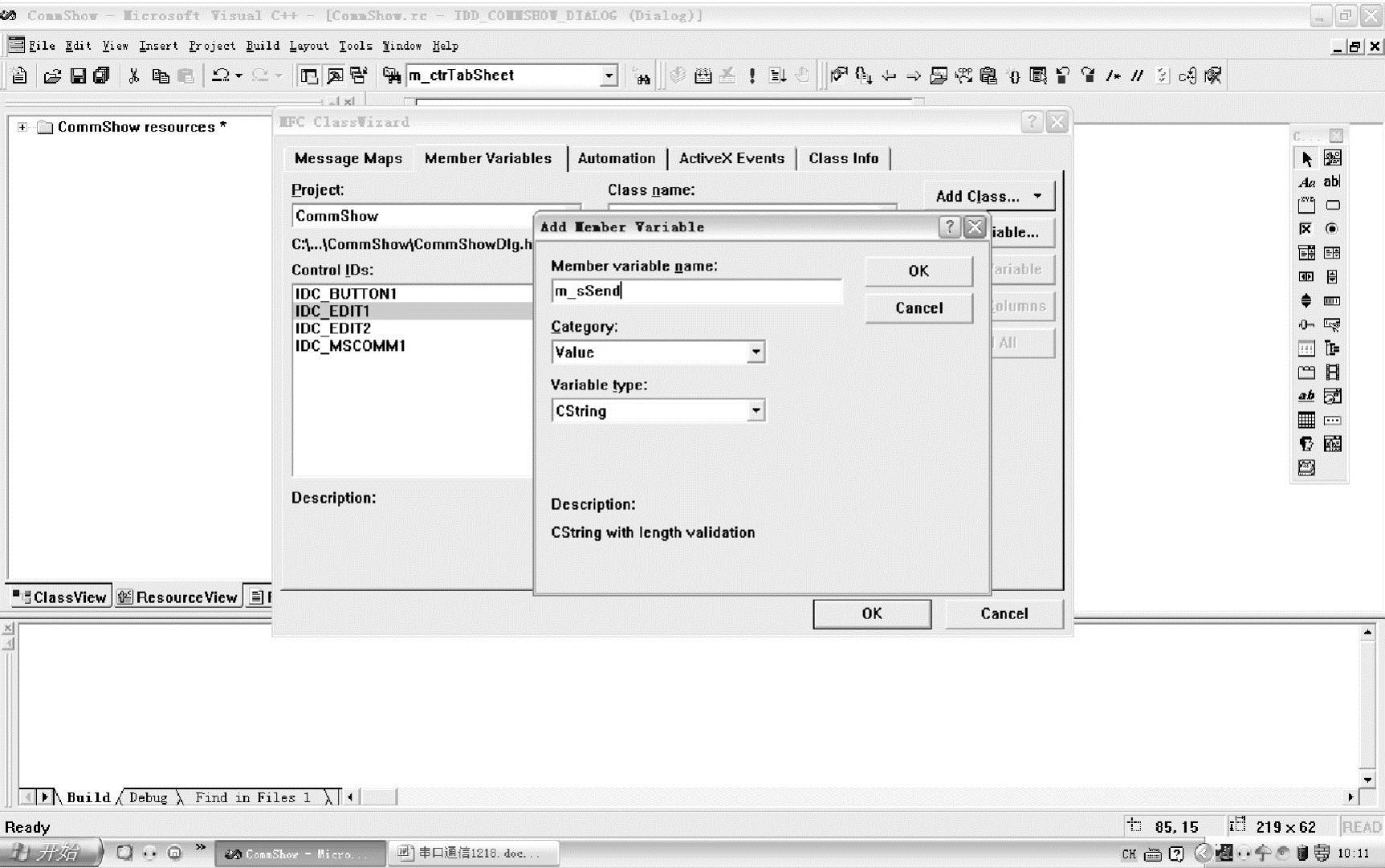Click the New Text File toolbar icon

[x=19, y=75]
